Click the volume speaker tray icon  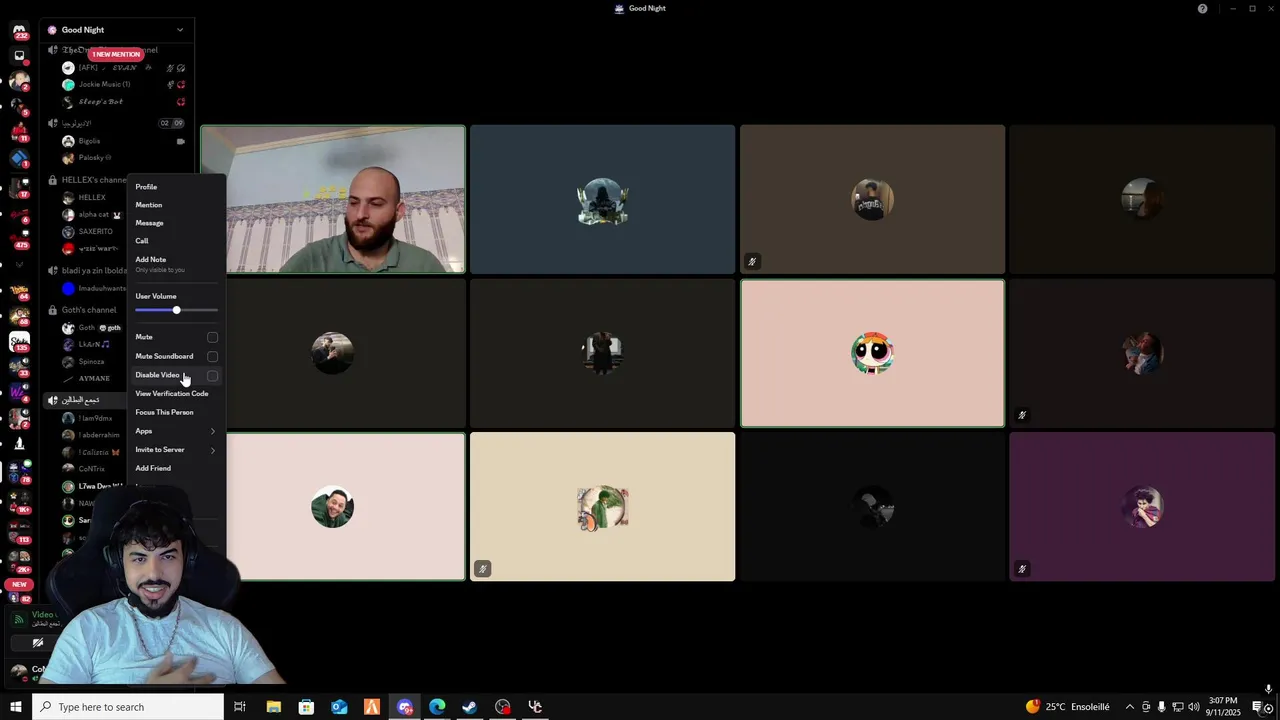1194,707
